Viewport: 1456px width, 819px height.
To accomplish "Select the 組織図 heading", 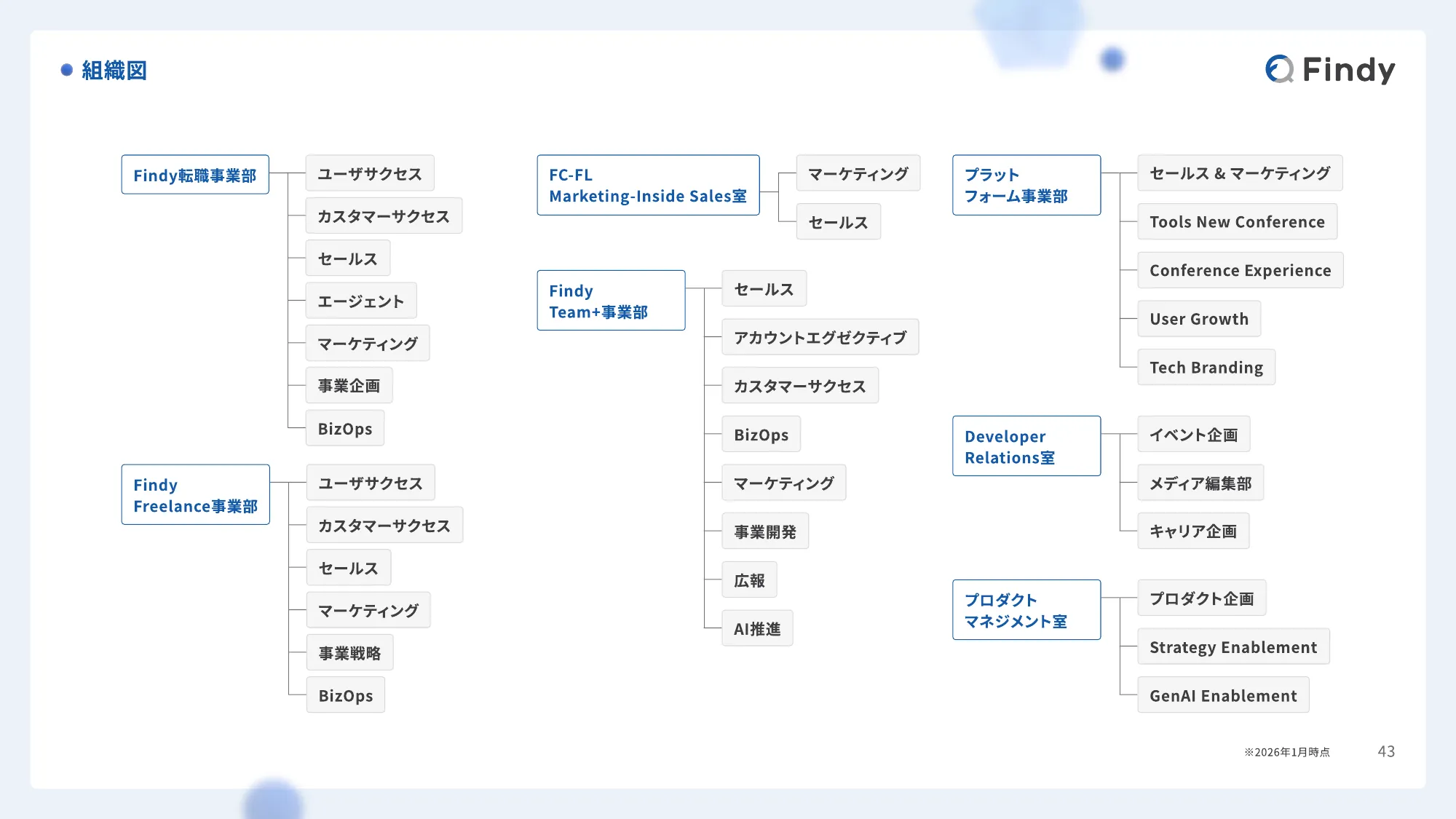I will [x=113, y=71].
